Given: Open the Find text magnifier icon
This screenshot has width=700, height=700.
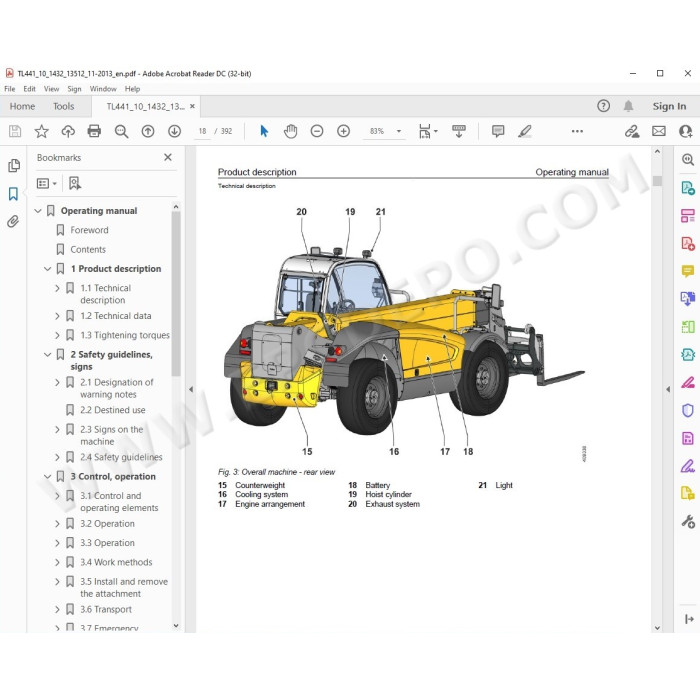Looking at the screenshot, I should [121, 131].
